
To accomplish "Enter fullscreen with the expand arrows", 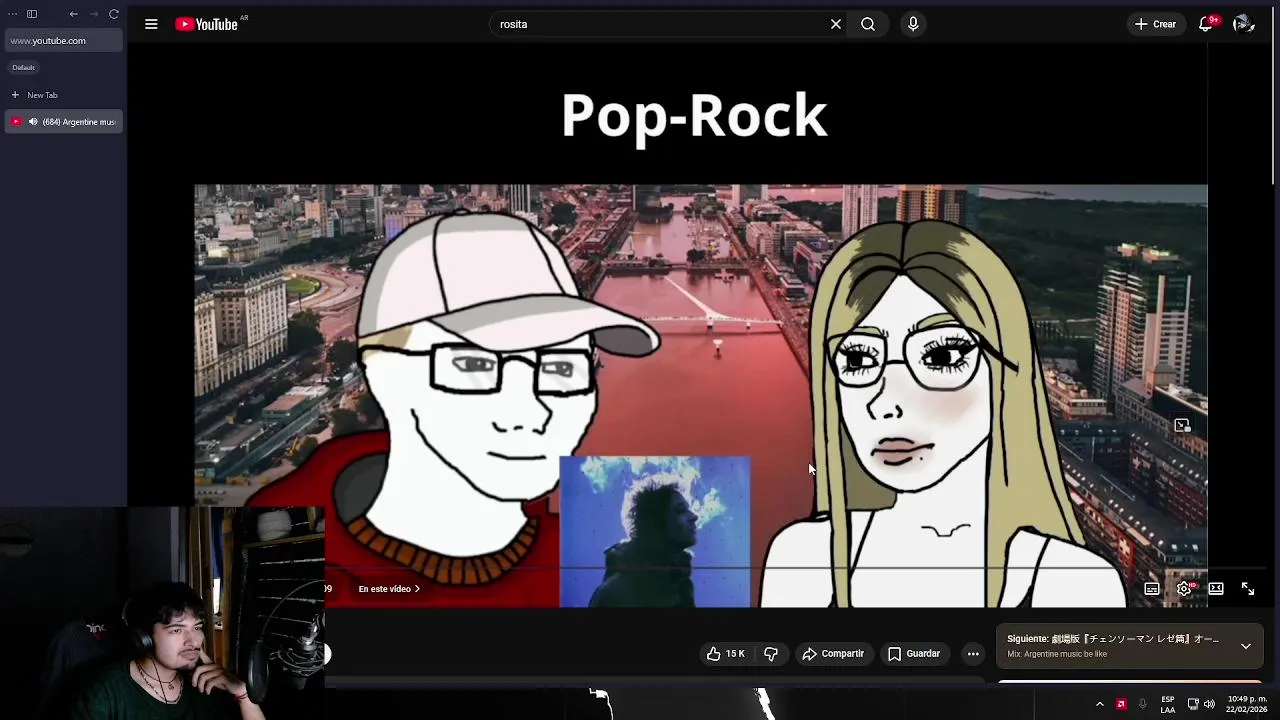I will 1248,589.
